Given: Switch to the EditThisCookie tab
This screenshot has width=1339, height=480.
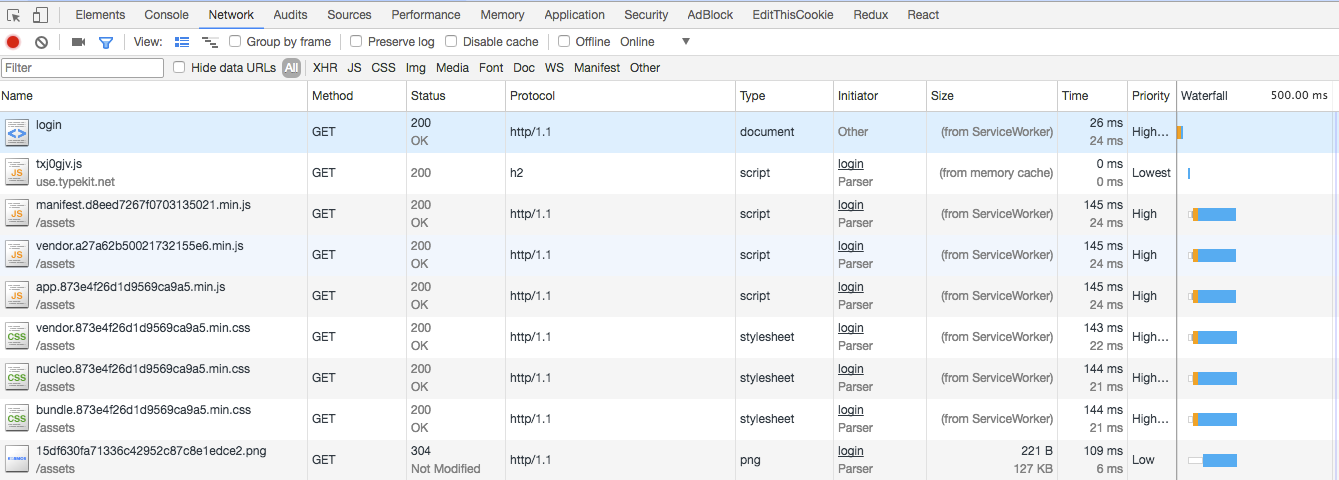Looking at the screenshot, I should (x=792, y=15).
